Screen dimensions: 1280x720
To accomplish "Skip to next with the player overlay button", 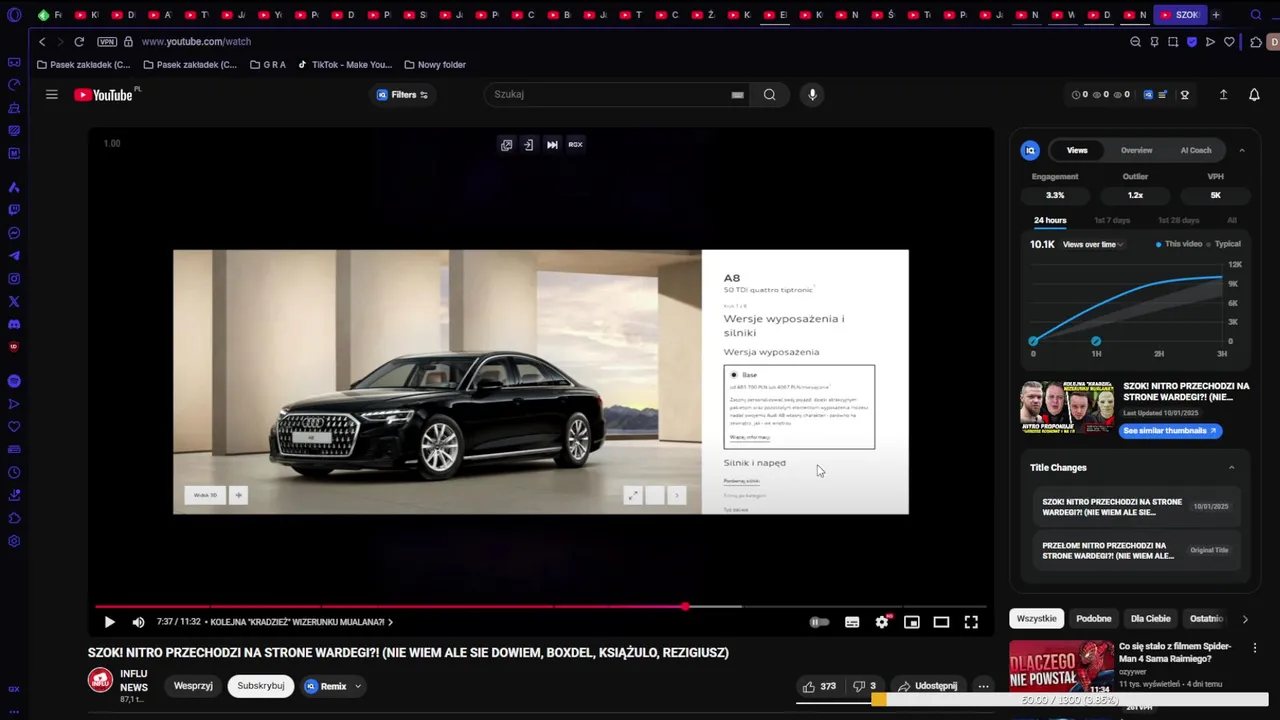I will [552, 145].
